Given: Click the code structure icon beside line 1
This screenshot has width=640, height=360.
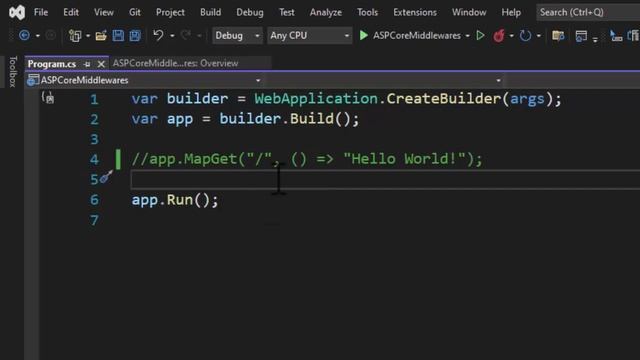Looking at the screenshot, I should 48,98.
